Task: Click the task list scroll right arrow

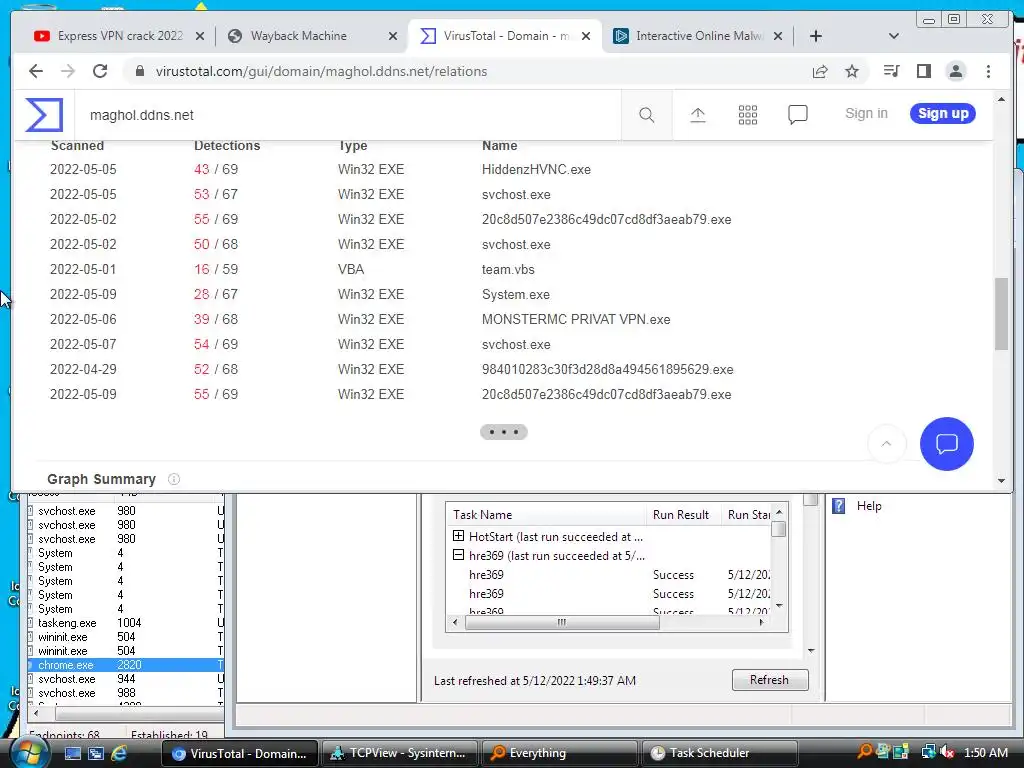Action: (761, 622)
